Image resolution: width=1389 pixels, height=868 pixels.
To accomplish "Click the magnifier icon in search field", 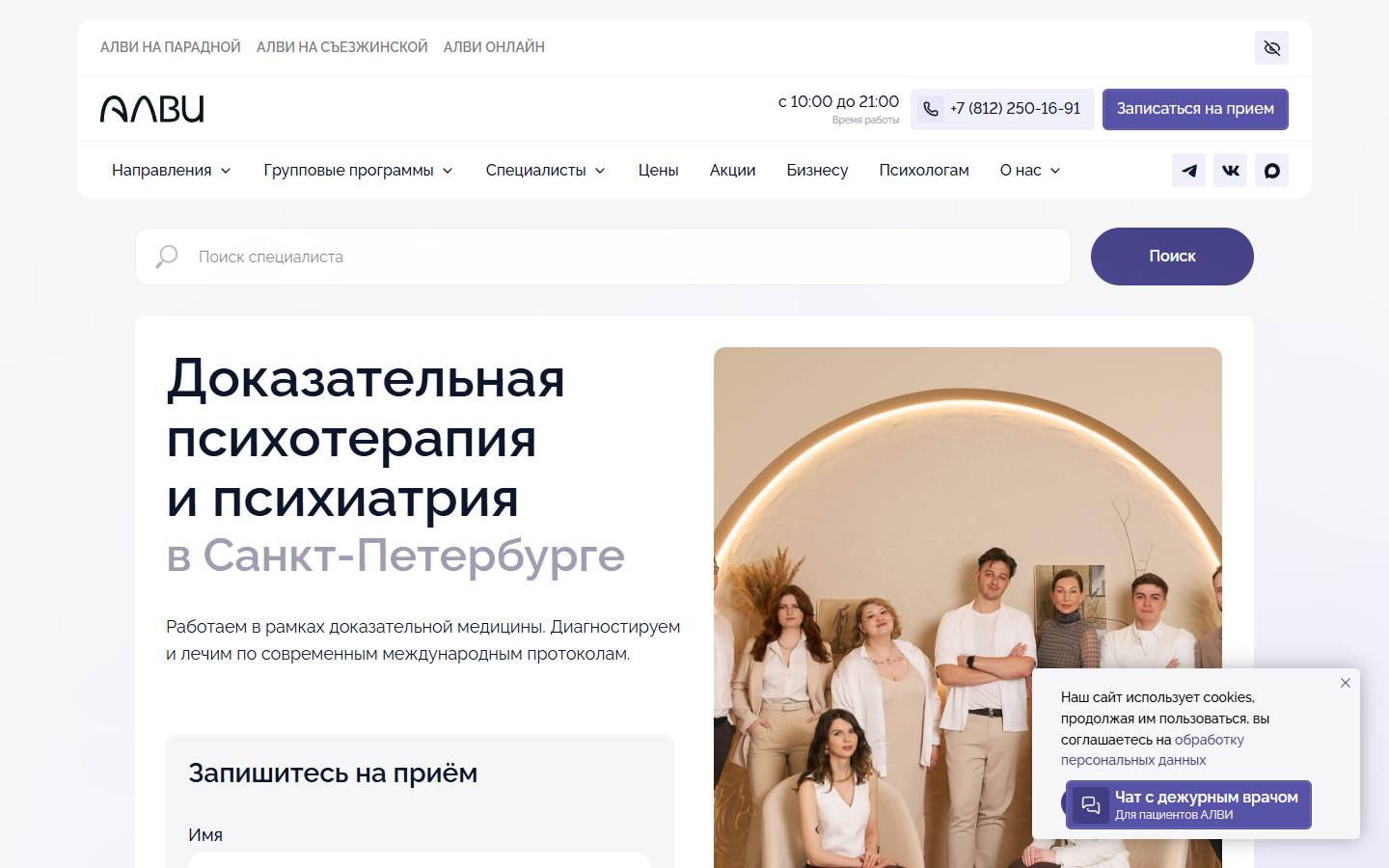I will pyautogui.click(x=167, y=257).
